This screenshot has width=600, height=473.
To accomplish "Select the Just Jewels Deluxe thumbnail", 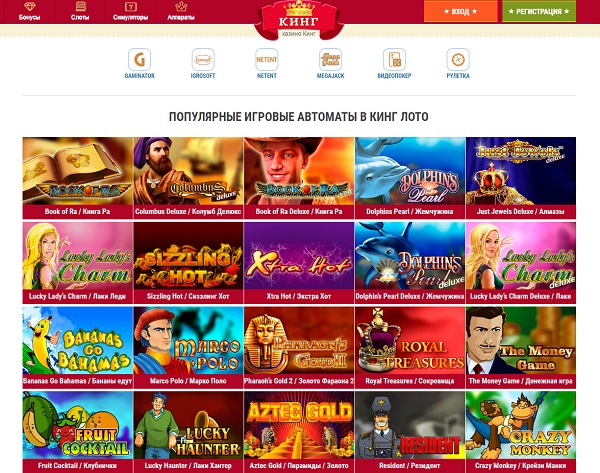I will tap(521, 171).
